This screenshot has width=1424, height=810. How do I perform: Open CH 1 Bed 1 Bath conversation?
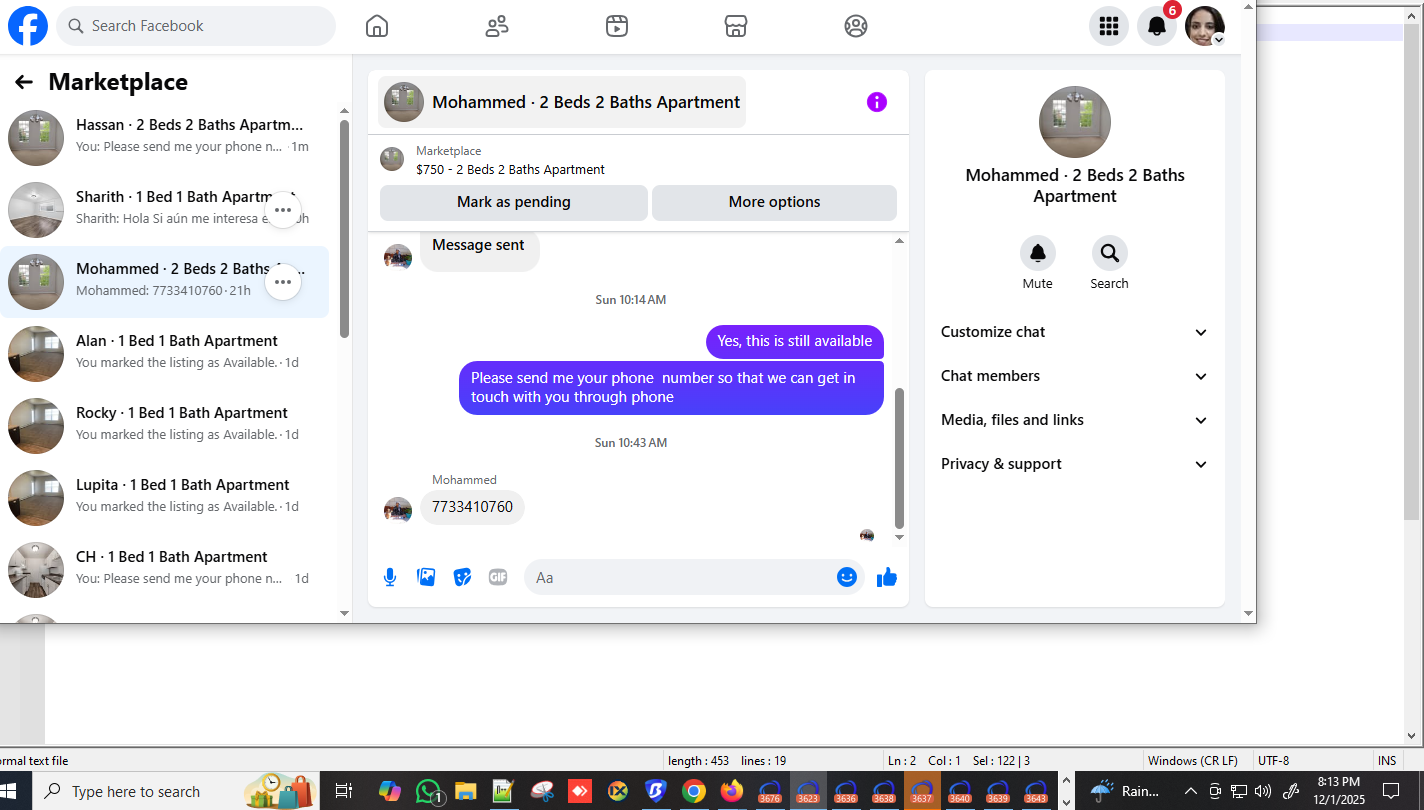pyautogui.click(x=165, y=570)
